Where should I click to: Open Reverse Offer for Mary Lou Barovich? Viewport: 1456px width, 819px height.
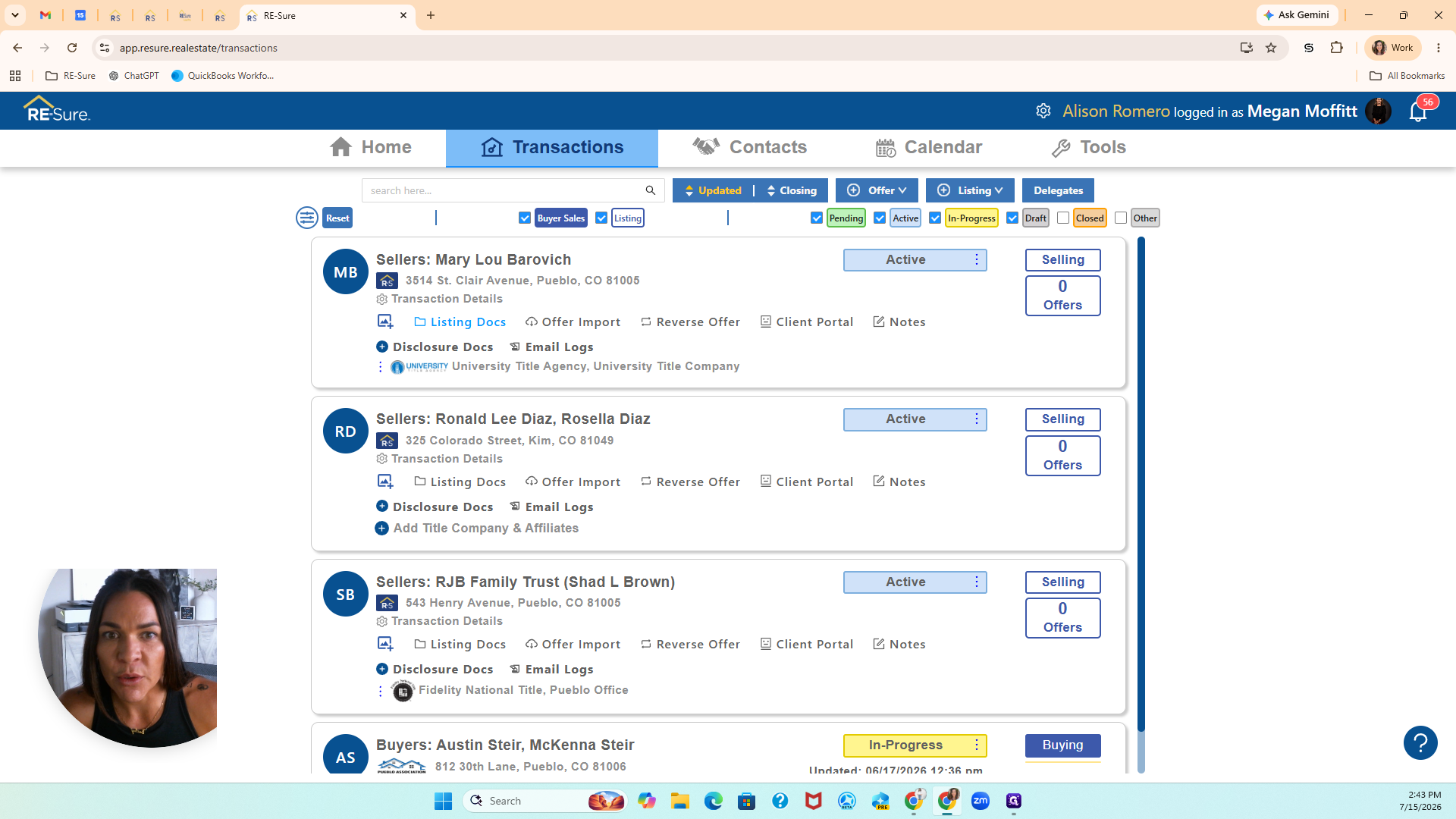click(x=690, y=322)
